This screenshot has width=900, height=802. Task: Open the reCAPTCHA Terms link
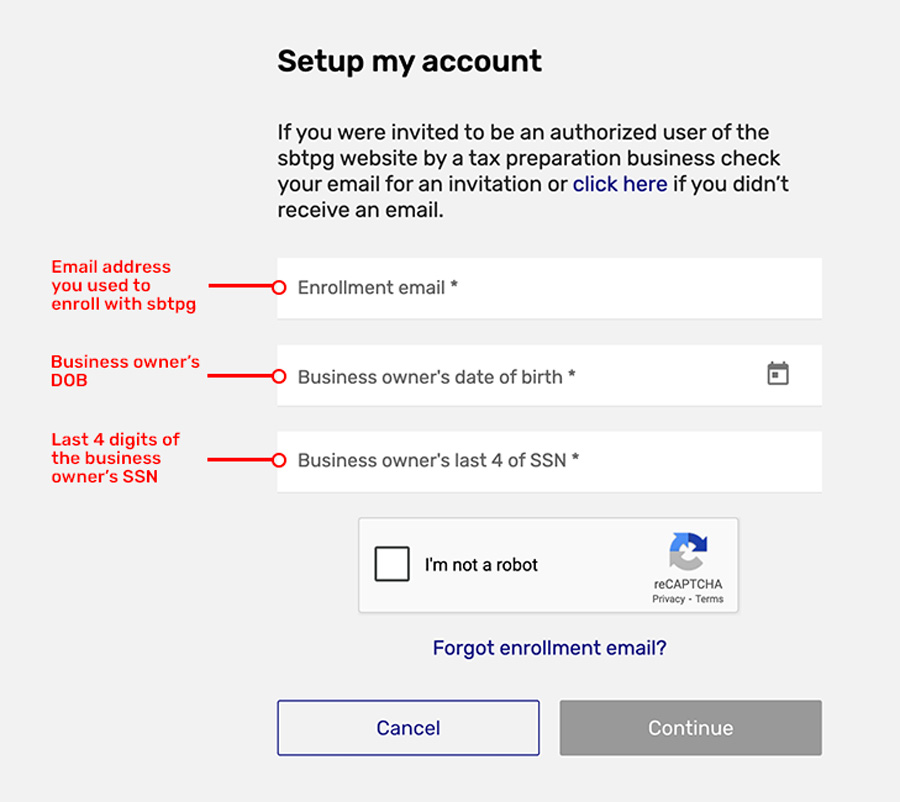click(x=709, y=599)
